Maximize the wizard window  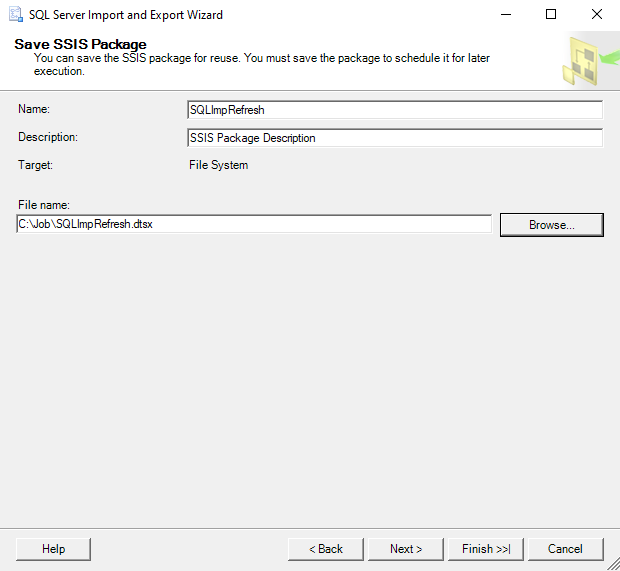(551, 15)
